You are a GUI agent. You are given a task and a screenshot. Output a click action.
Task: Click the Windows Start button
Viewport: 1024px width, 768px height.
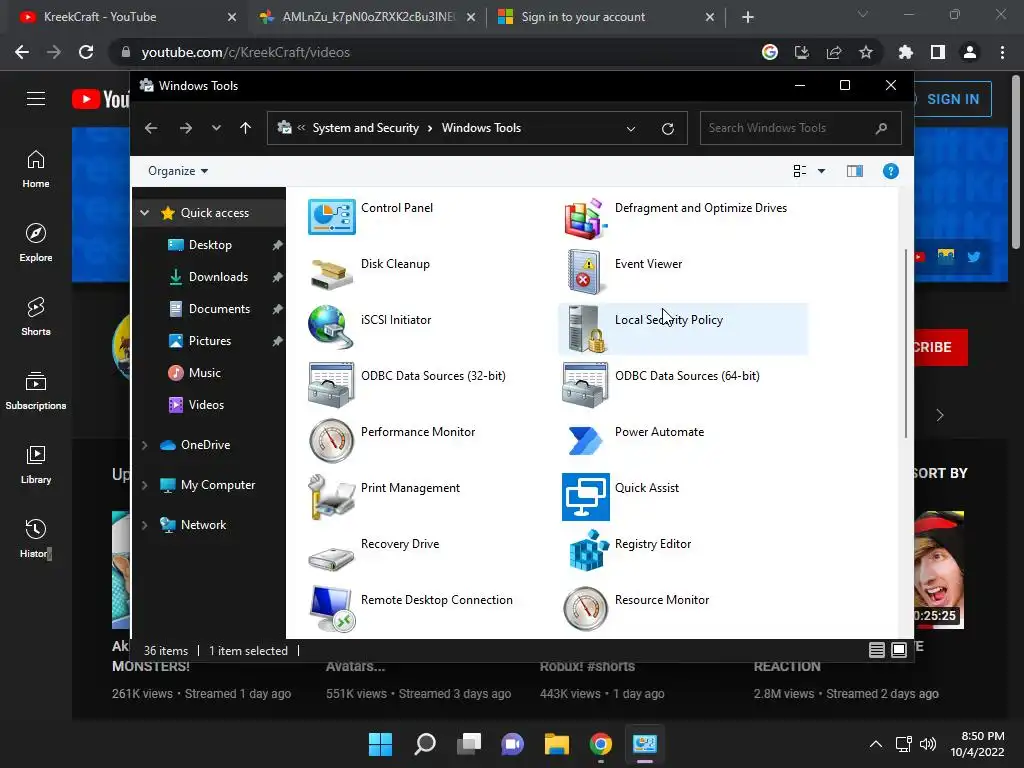point(380,744)
